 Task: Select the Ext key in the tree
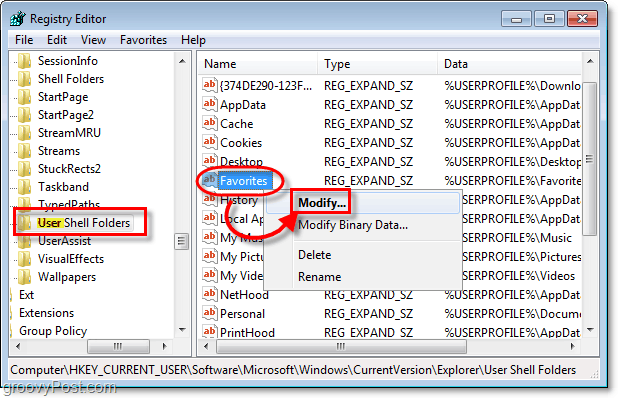(x=26, y=295)
